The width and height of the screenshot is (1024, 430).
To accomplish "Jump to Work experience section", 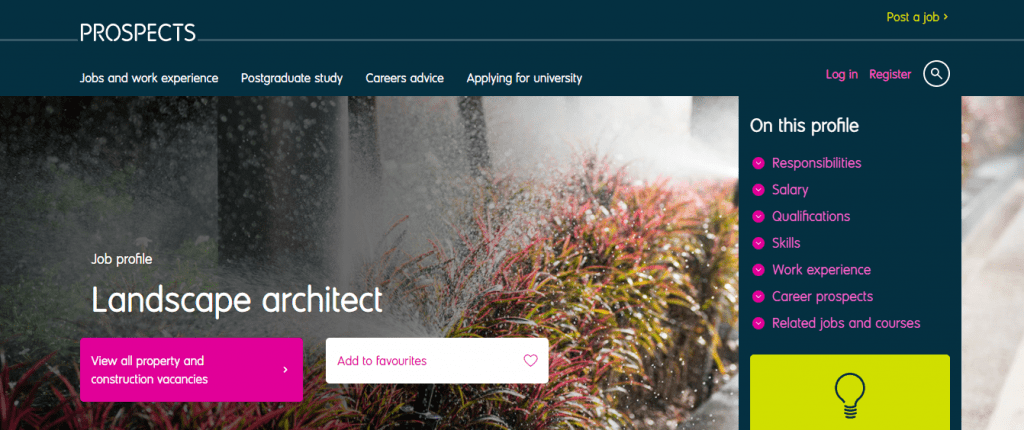I will pos(821,270).
